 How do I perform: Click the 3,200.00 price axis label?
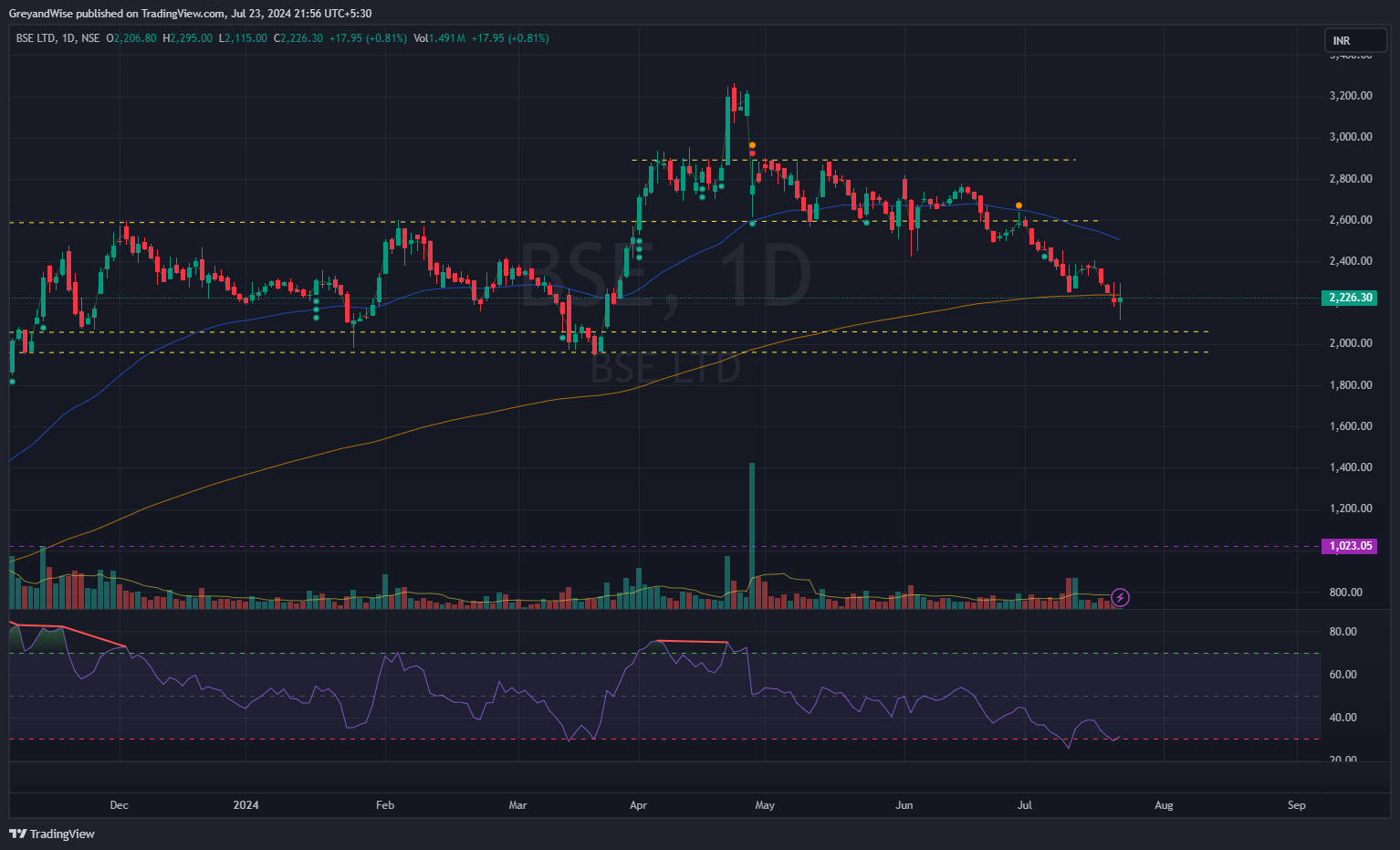[x=1351, y=96]
